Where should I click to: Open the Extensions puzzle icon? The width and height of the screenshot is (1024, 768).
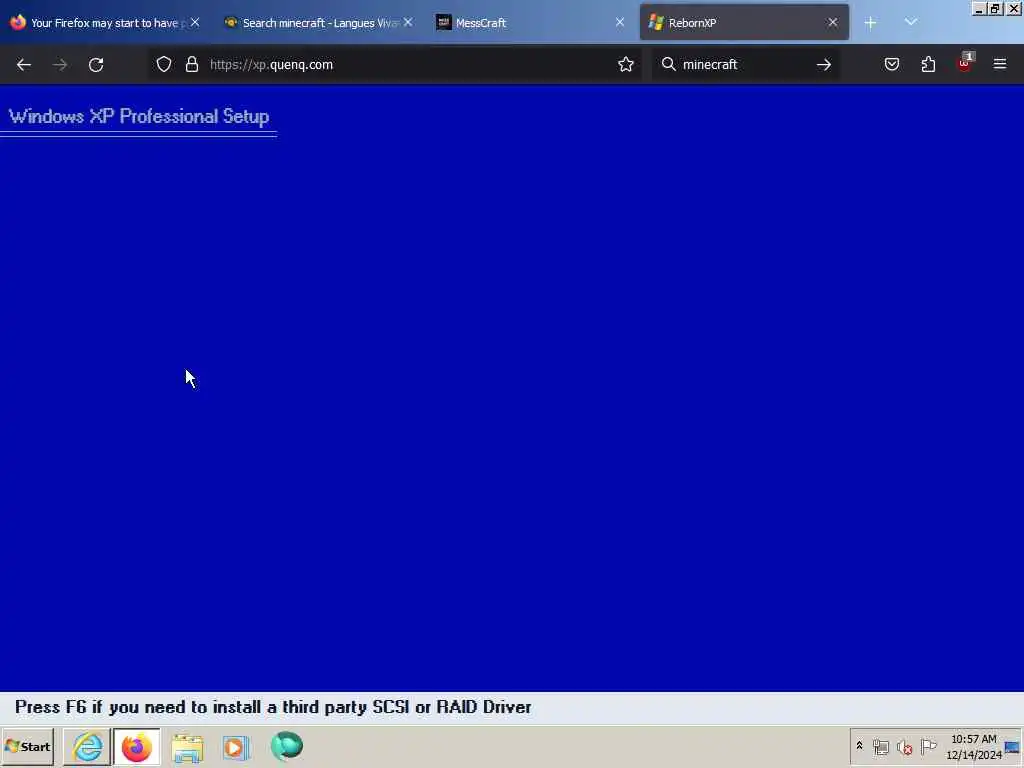point(928,64)
